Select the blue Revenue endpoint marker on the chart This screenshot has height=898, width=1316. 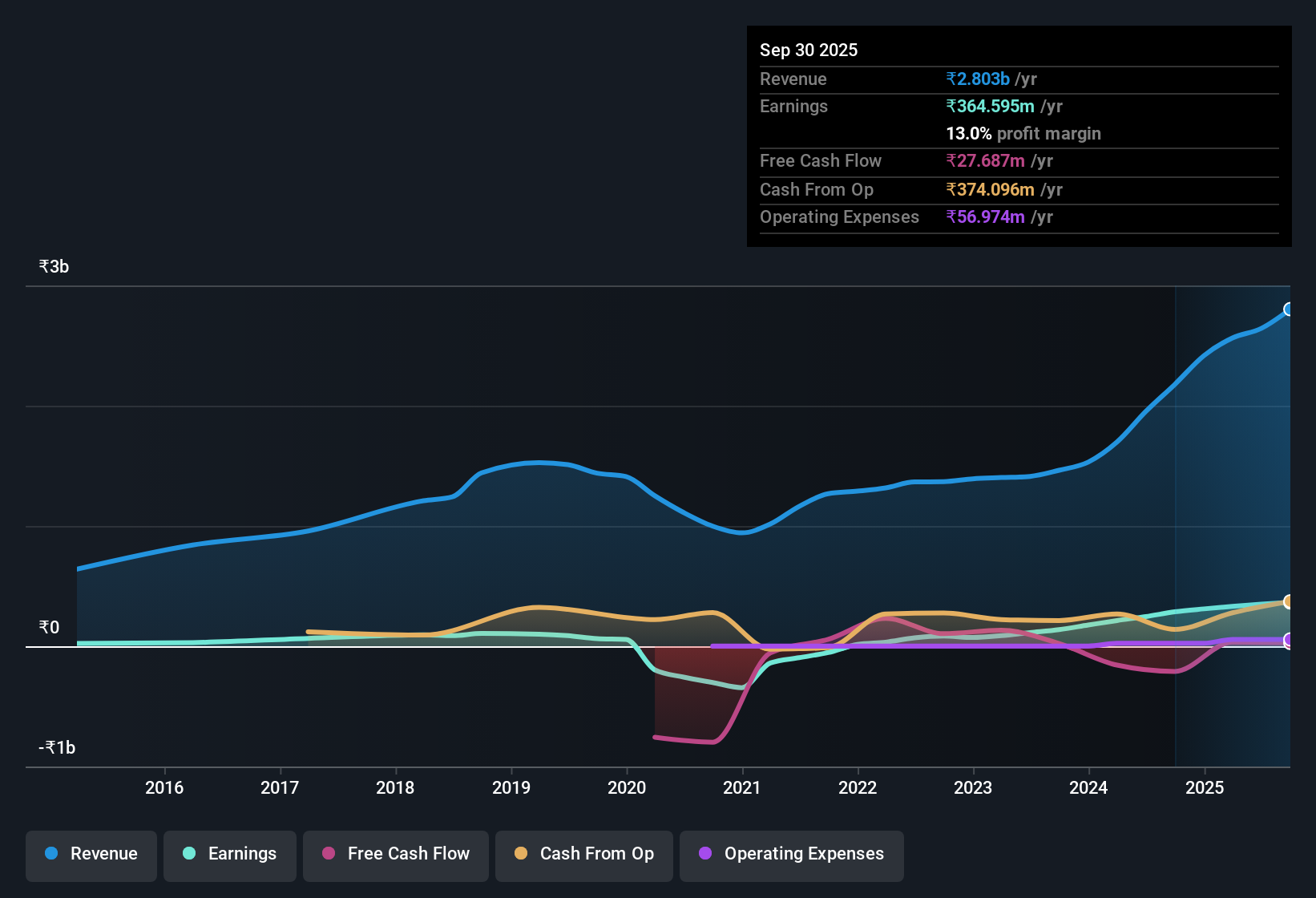(1289, 309)
